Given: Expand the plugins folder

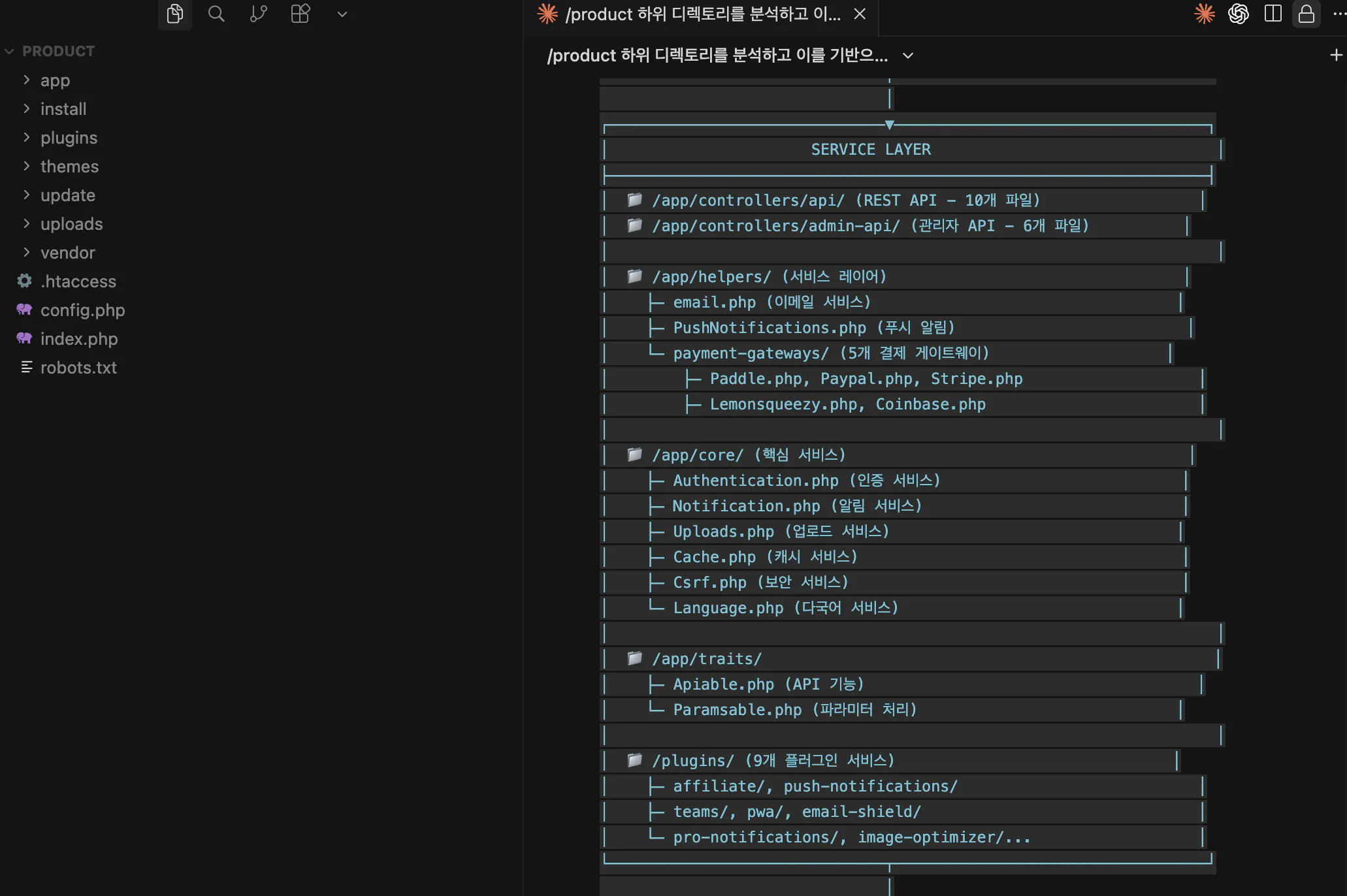Looking at the screenshot, I should coord(69,138).
